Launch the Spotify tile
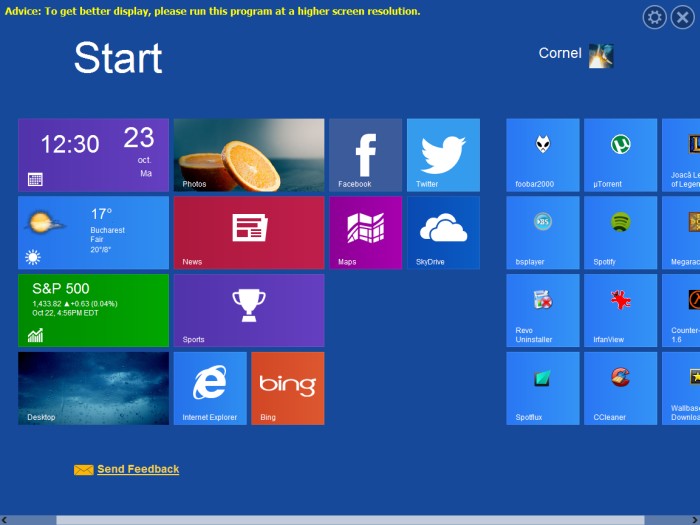700x525 pixels. click(x=621, y=233)
